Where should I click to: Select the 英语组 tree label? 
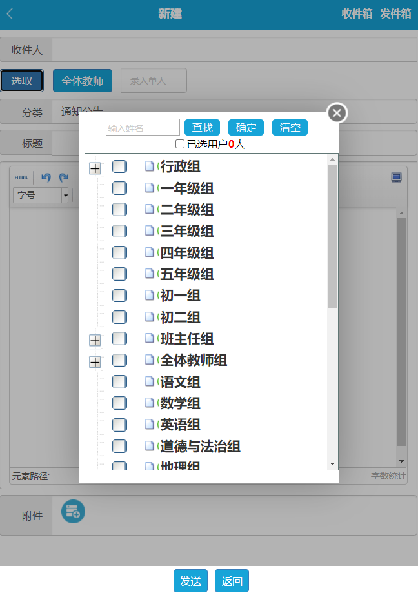pos(181,425)
